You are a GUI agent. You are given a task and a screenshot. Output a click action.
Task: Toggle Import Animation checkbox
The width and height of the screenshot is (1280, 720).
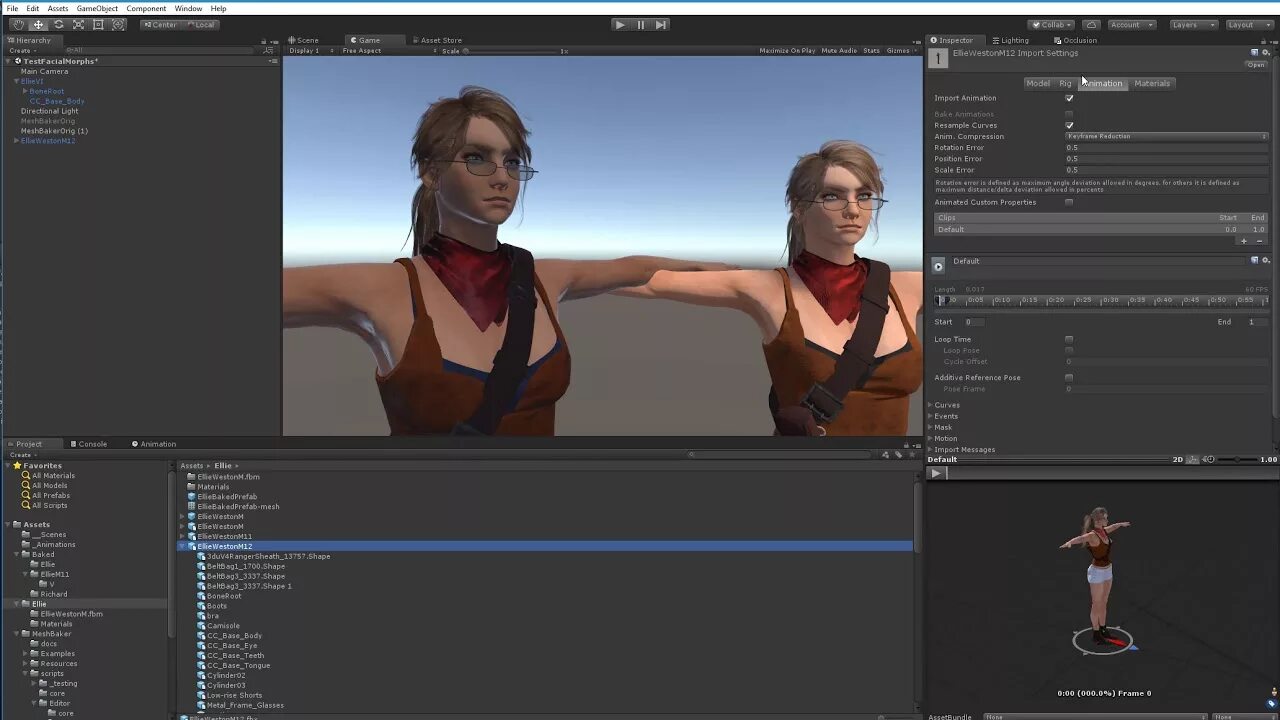coord(1069,98)
